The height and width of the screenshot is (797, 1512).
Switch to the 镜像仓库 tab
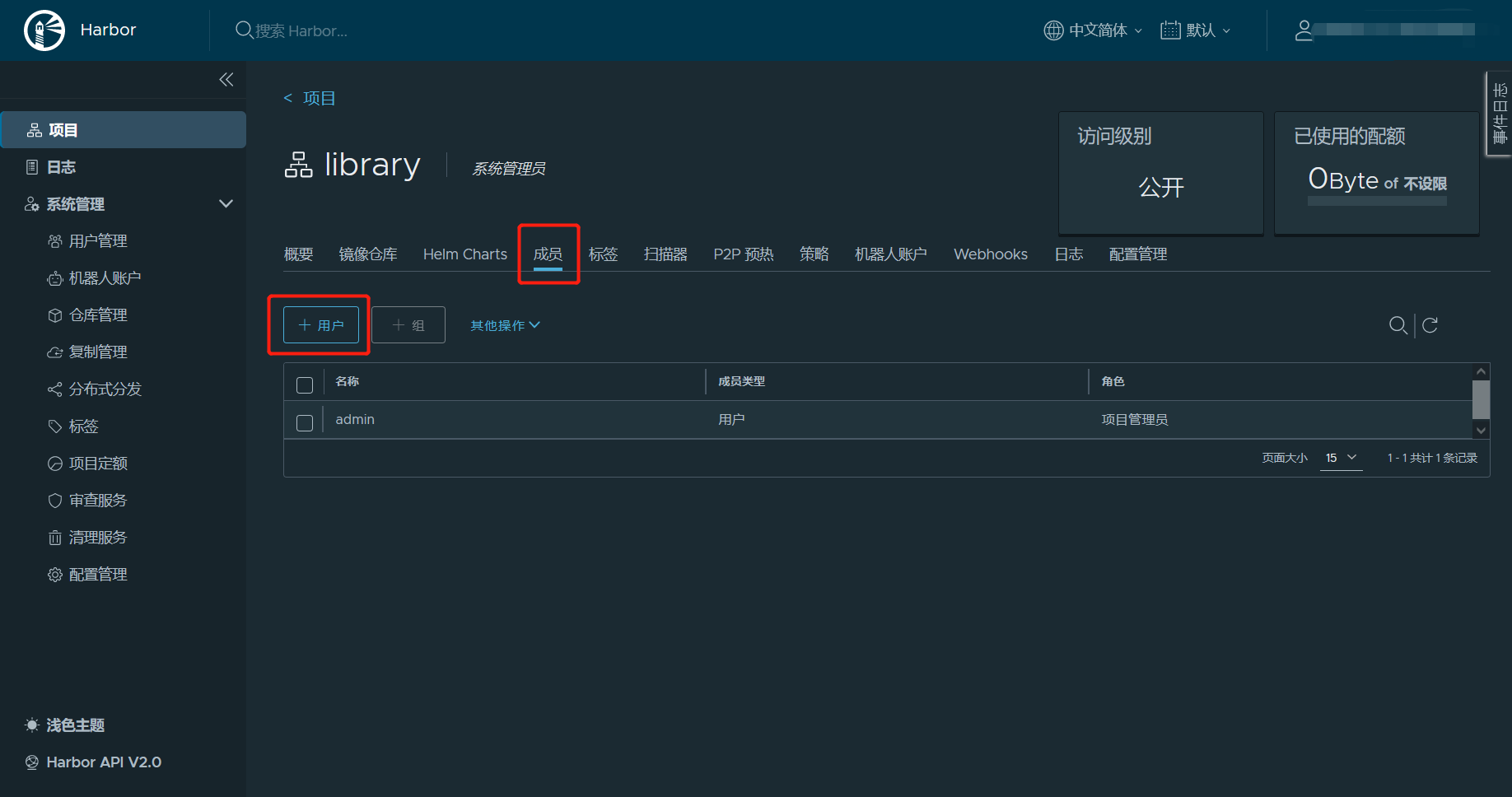[x=368, y=254]
